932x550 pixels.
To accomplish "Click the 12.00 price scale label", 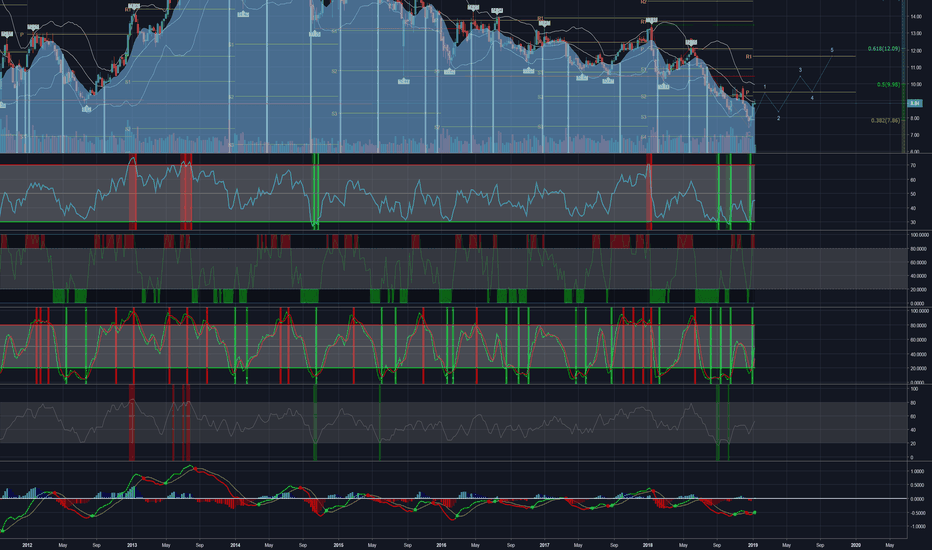I will click(x=916, y=51).
